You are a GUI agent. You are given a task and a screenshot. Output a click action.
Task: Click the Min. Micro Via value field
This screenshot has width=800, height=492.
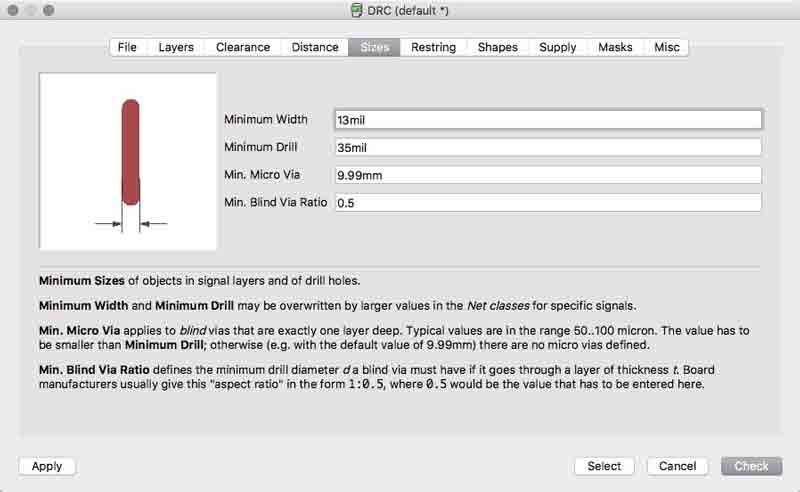548,175
